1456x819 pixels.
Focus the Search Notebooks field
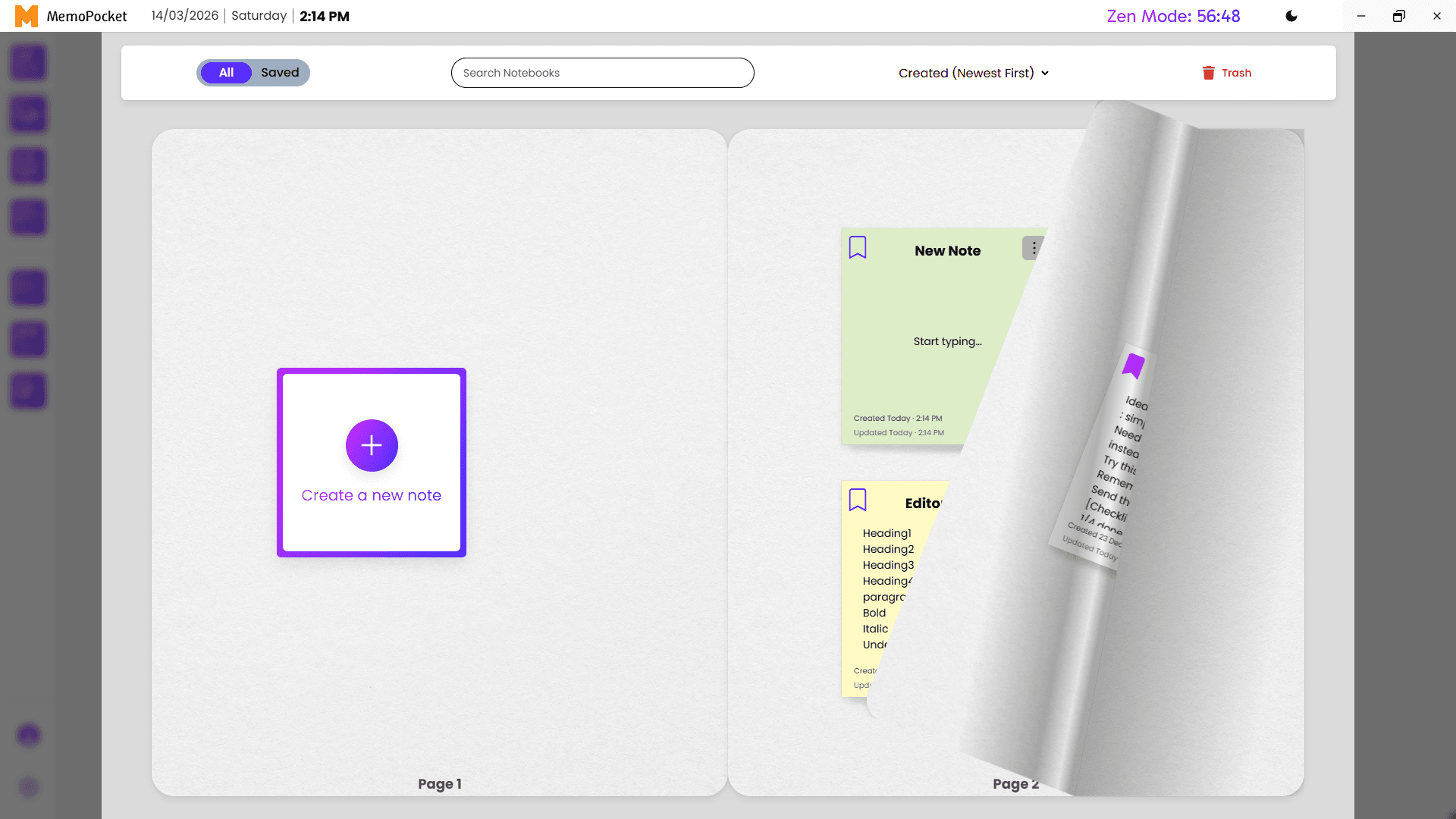pos(602,73)
